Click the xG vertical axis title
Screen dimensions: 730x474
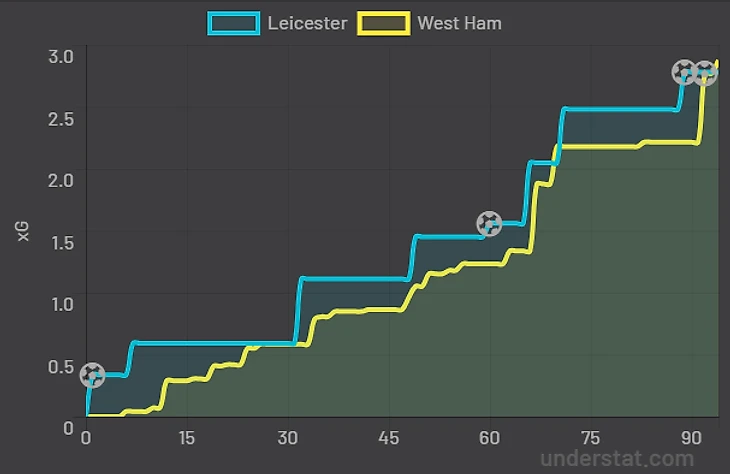click(x=23, y=231)
